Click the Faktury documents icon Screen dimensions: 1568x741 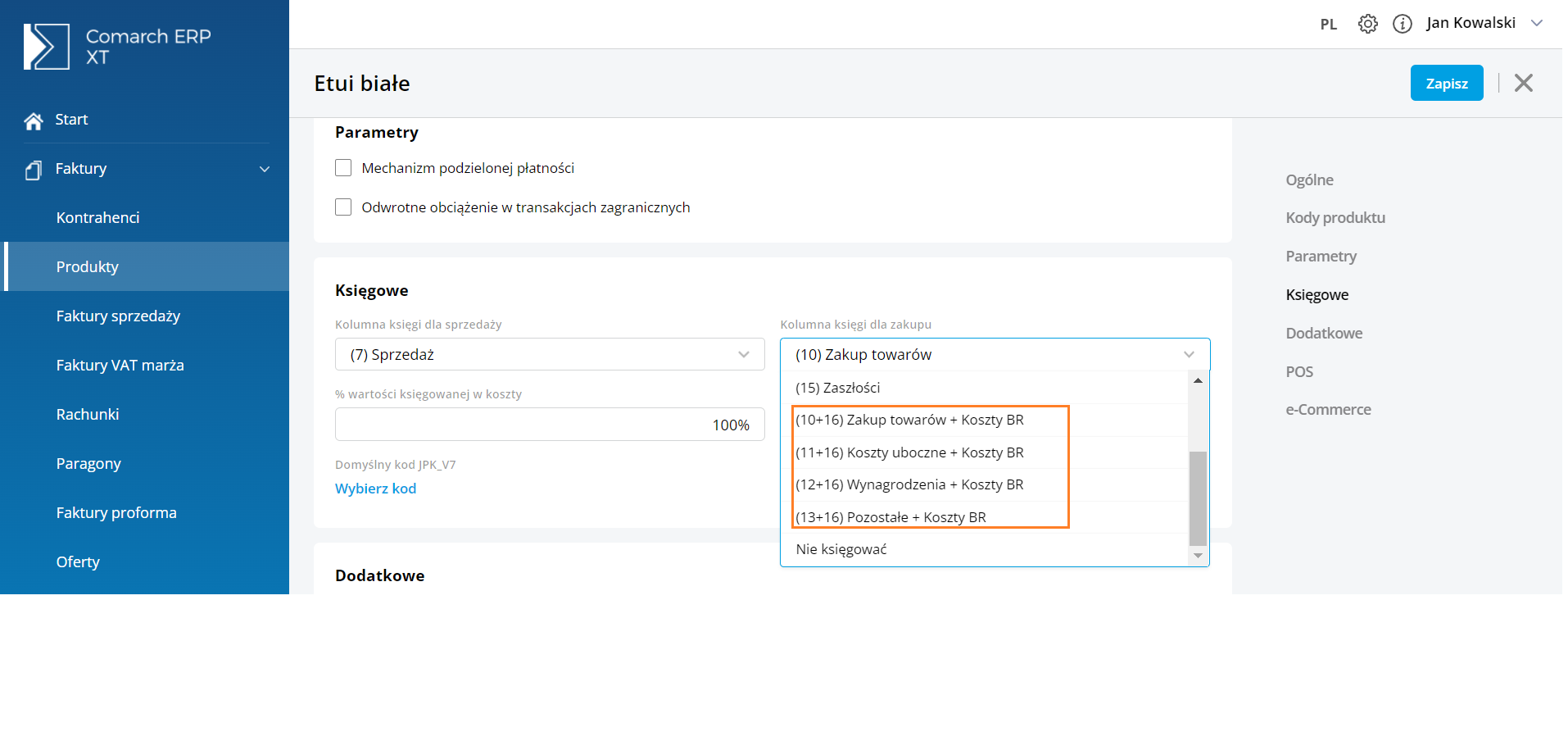34,170
